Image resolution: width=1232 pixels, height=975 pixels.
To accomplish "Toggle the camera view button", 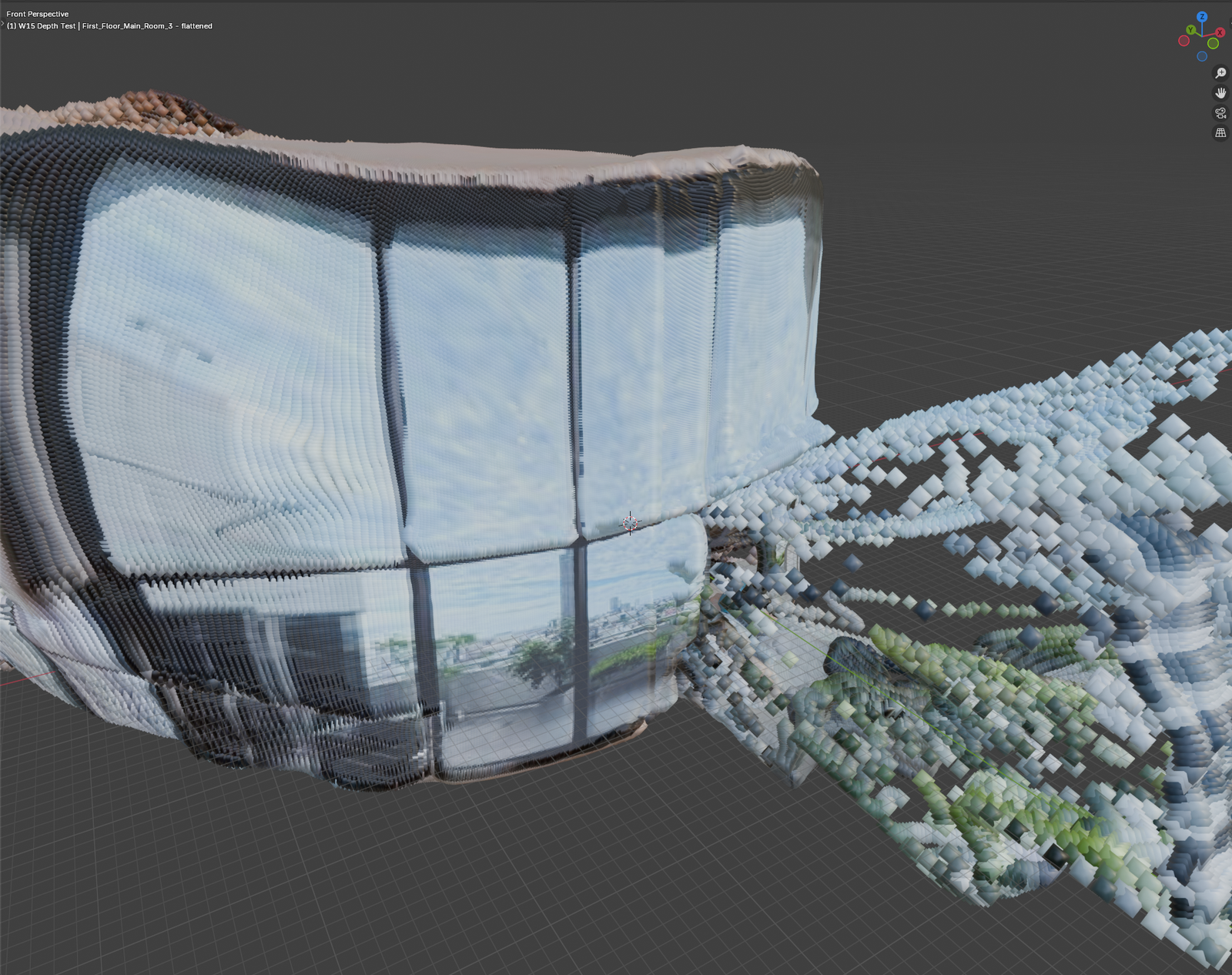I will [x=1220, y=113].
